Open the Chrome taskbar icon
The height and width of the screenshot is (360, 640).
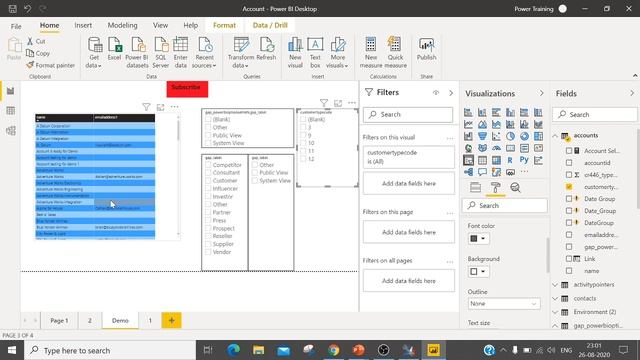coord(333,350)
